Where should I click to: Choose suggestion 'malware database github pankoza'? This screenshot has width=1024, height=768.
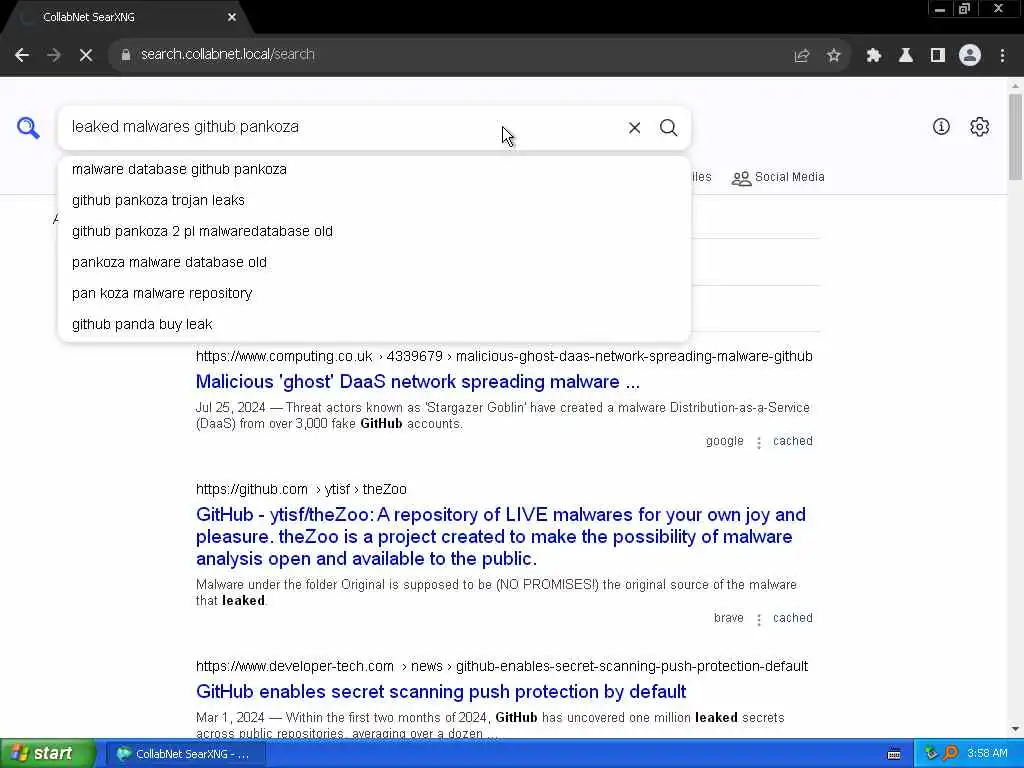(374, 169)
